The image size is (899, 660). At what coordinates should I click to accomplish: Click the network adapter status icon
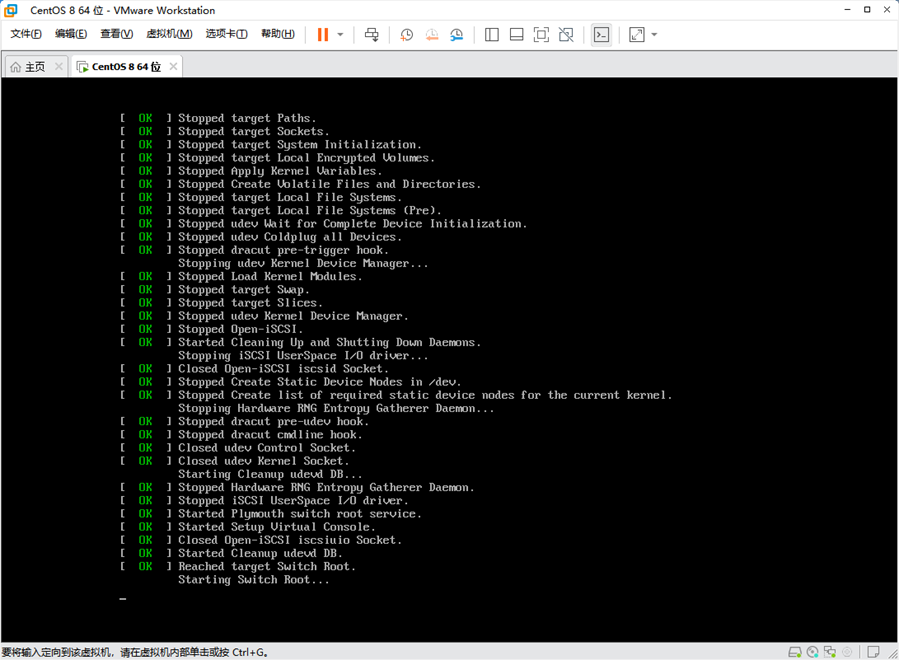point(830,652)
